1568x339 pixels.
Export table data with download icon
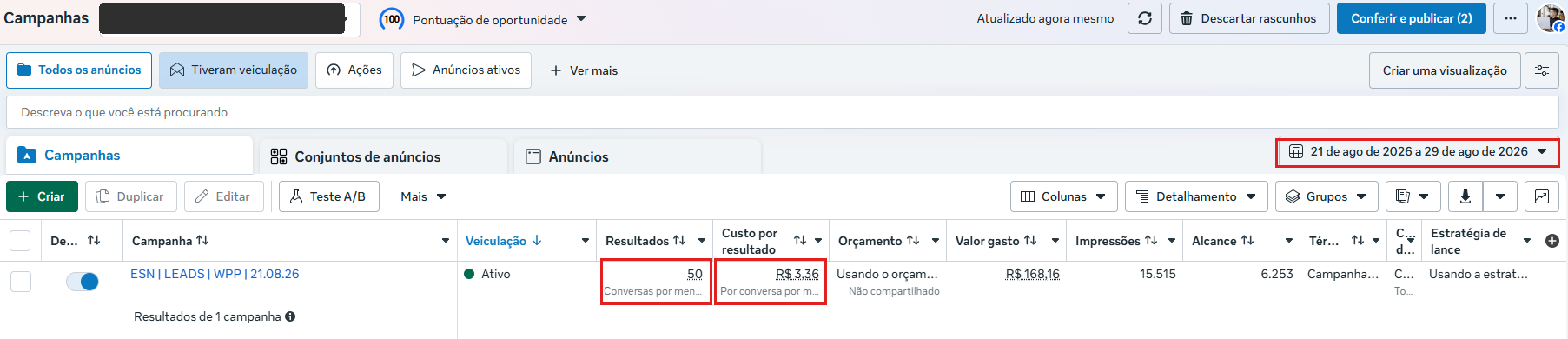click(1465, 196)
